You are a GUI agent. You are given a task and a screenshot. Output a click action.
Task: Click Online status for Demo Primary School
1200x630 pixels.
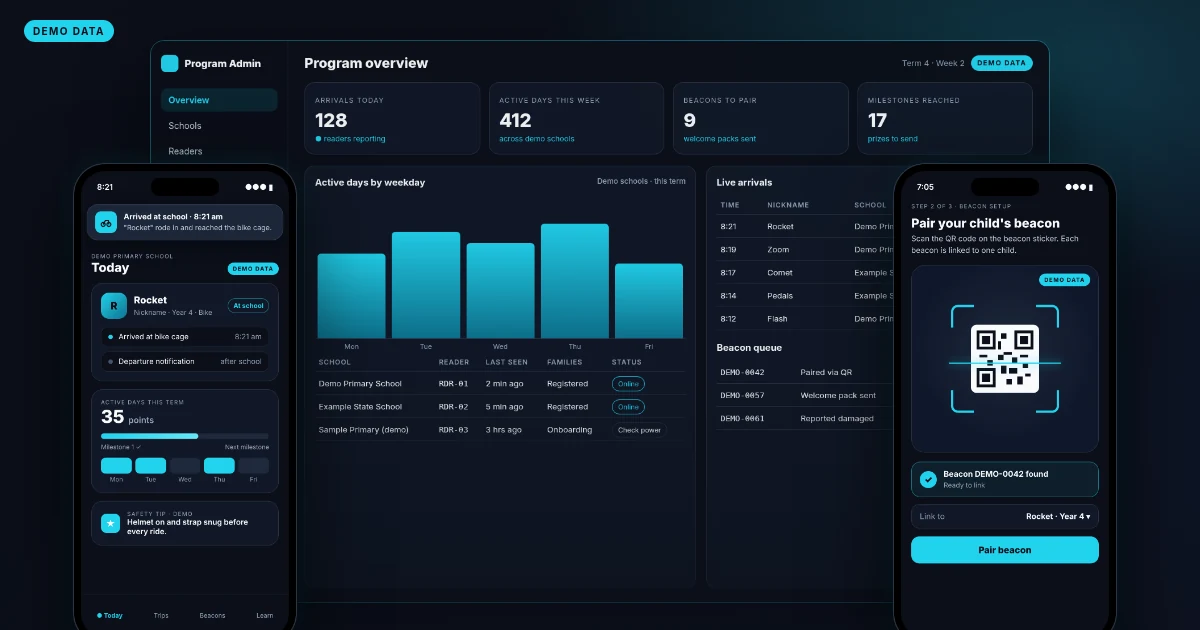(x=628, y=384)
